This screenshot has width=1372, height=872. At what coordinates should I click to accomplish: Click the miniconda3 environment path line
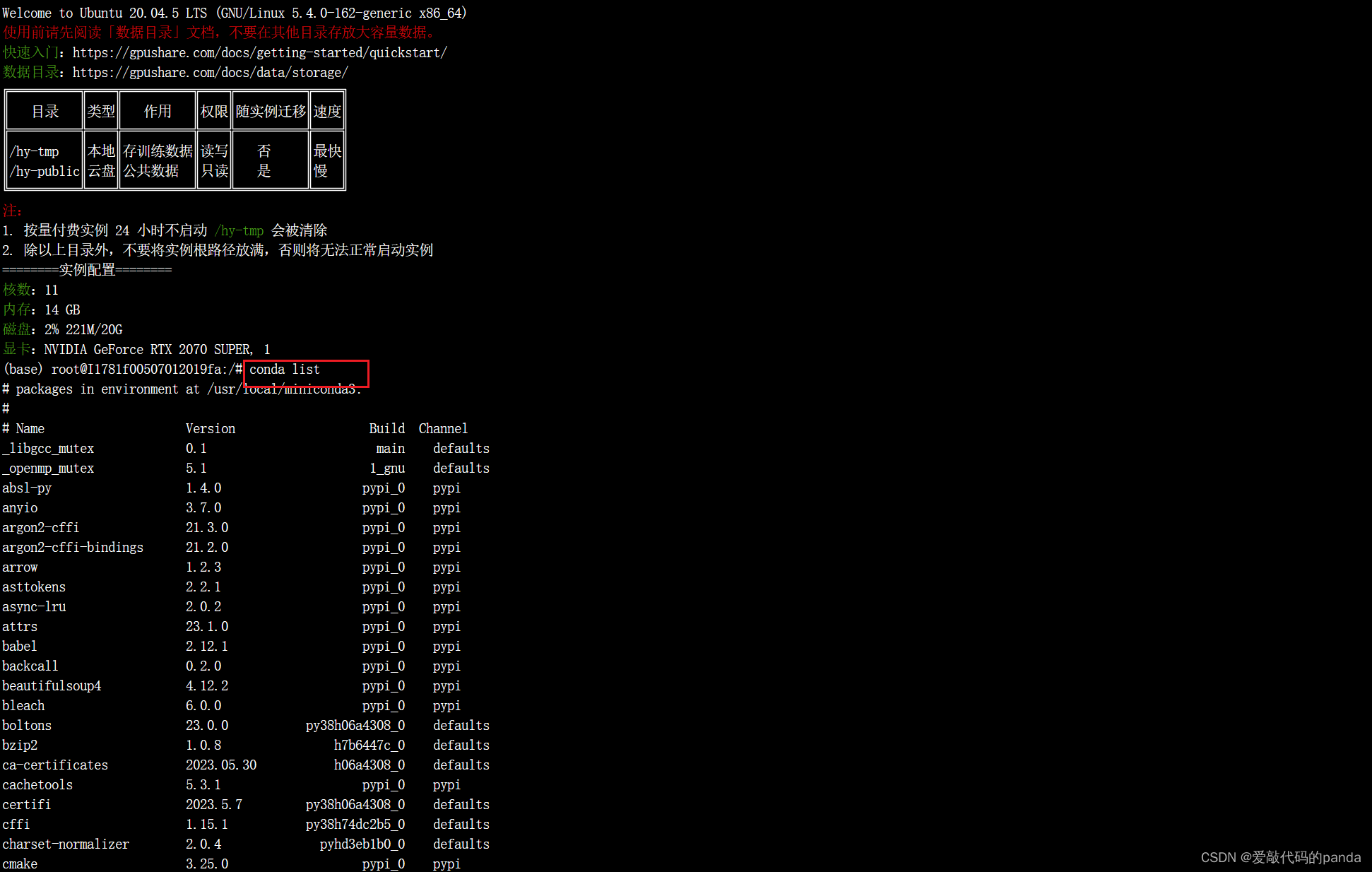[x=182, y=389]
